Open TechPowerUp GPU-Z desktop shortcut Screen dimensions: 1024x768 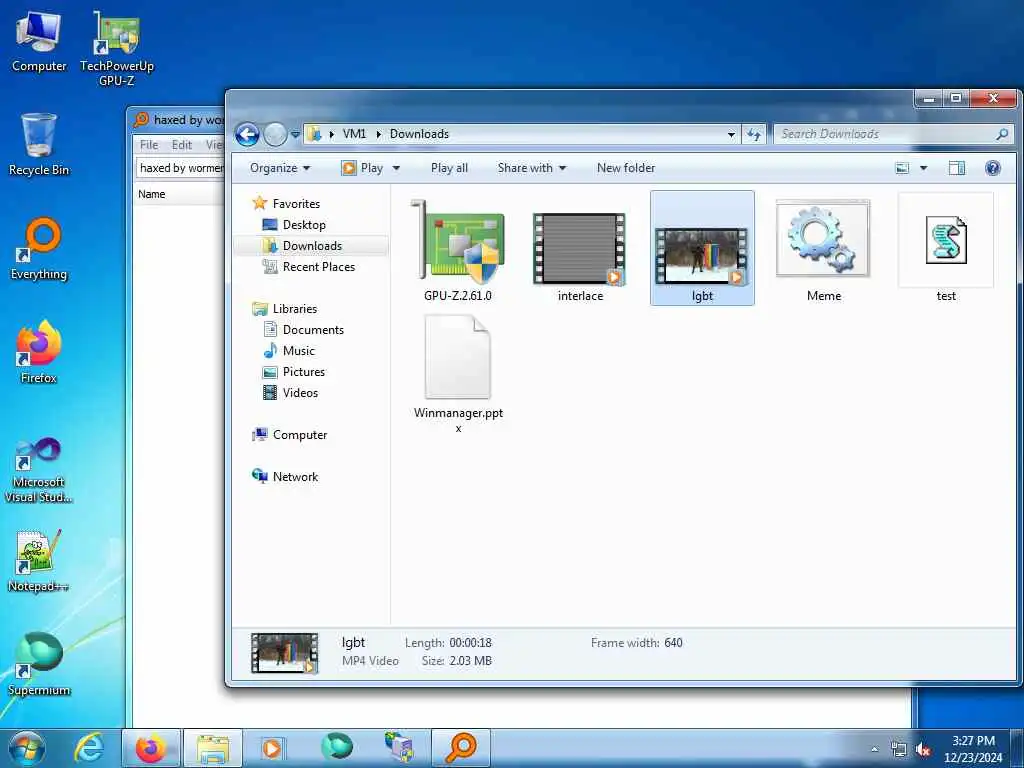coord(117,49)
